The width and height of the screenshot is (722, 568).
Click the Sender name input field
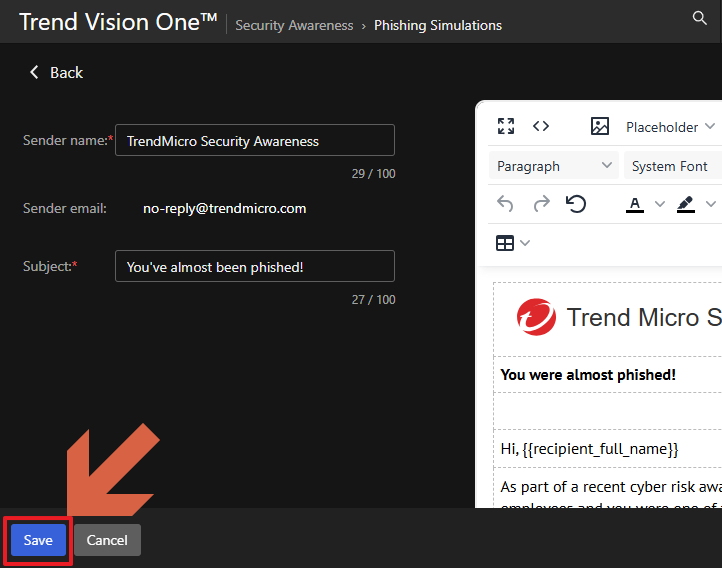[255, 141]
